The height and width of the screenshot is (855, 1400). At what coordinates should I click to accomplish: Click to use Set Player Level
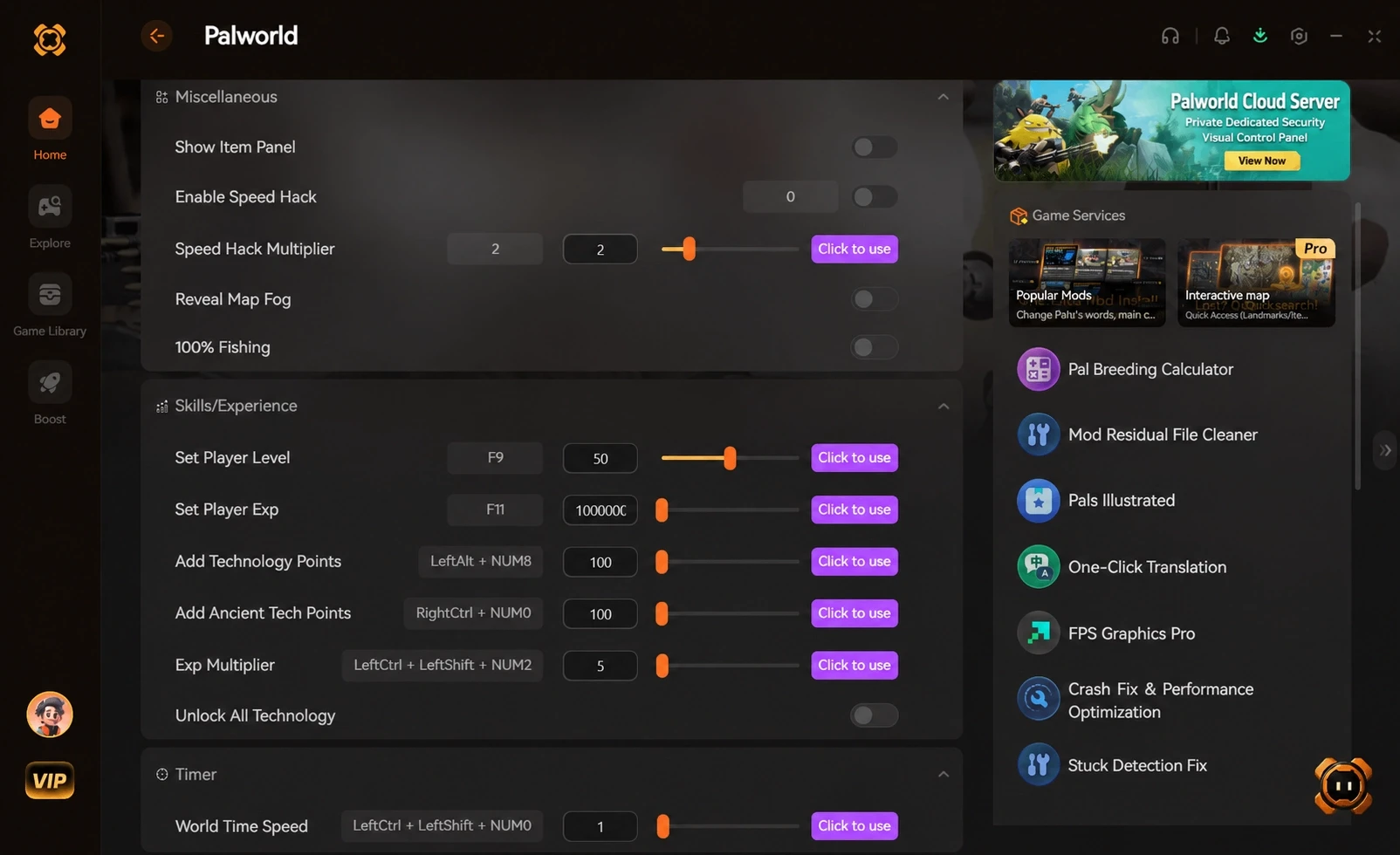tap(854, 458)
